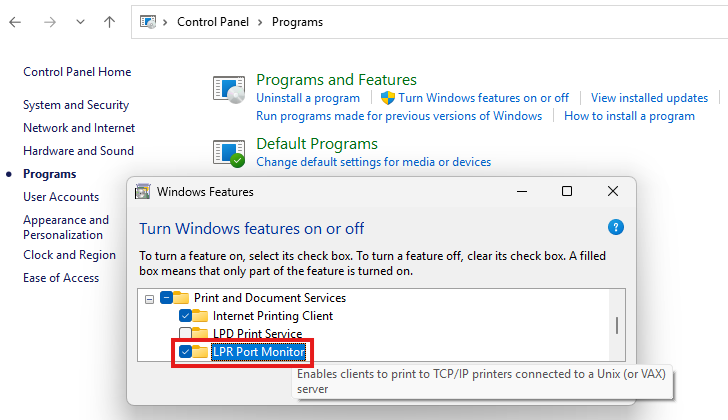Select Internet Printing Client item
728x420 pixels.
point(273,316)
